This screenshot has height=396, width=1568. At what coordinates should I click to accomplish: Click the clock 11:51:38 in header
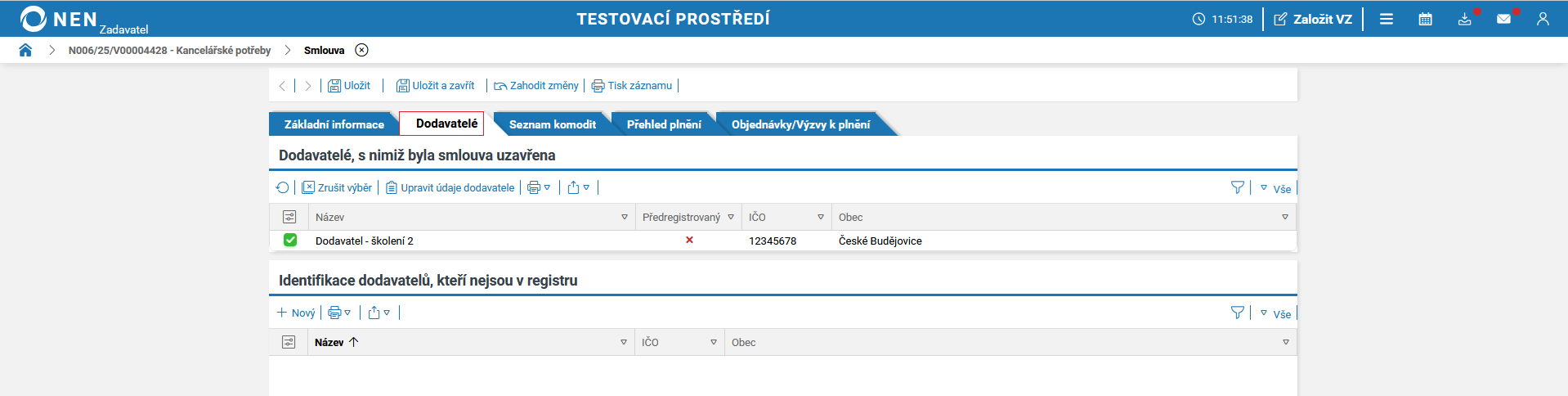1222,19
